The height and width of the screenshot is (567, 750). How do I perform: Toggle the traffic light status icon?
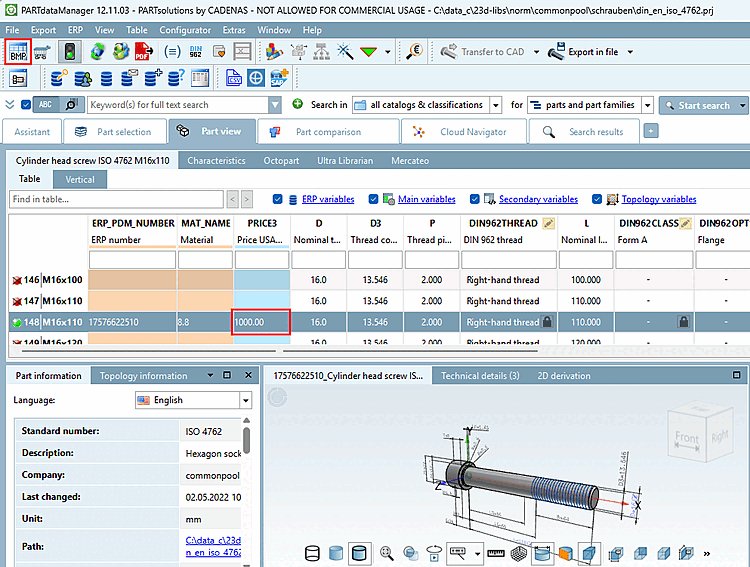pos(70,52)
